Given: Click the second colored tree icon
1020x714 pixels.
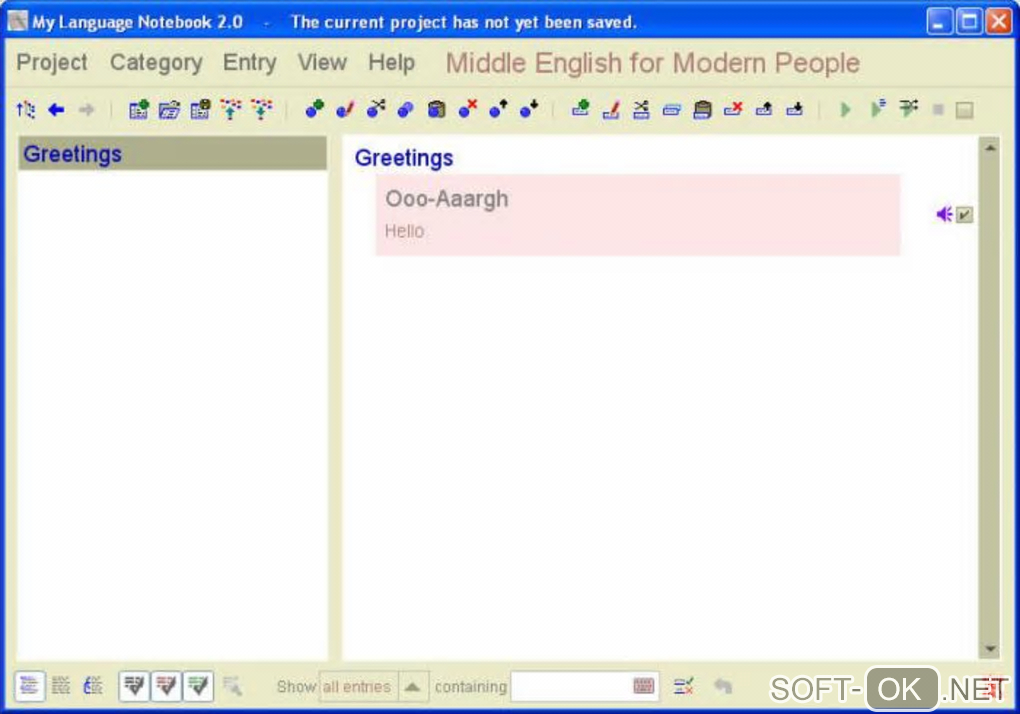Looking at the screenshot, I should [x=262, y=109].
